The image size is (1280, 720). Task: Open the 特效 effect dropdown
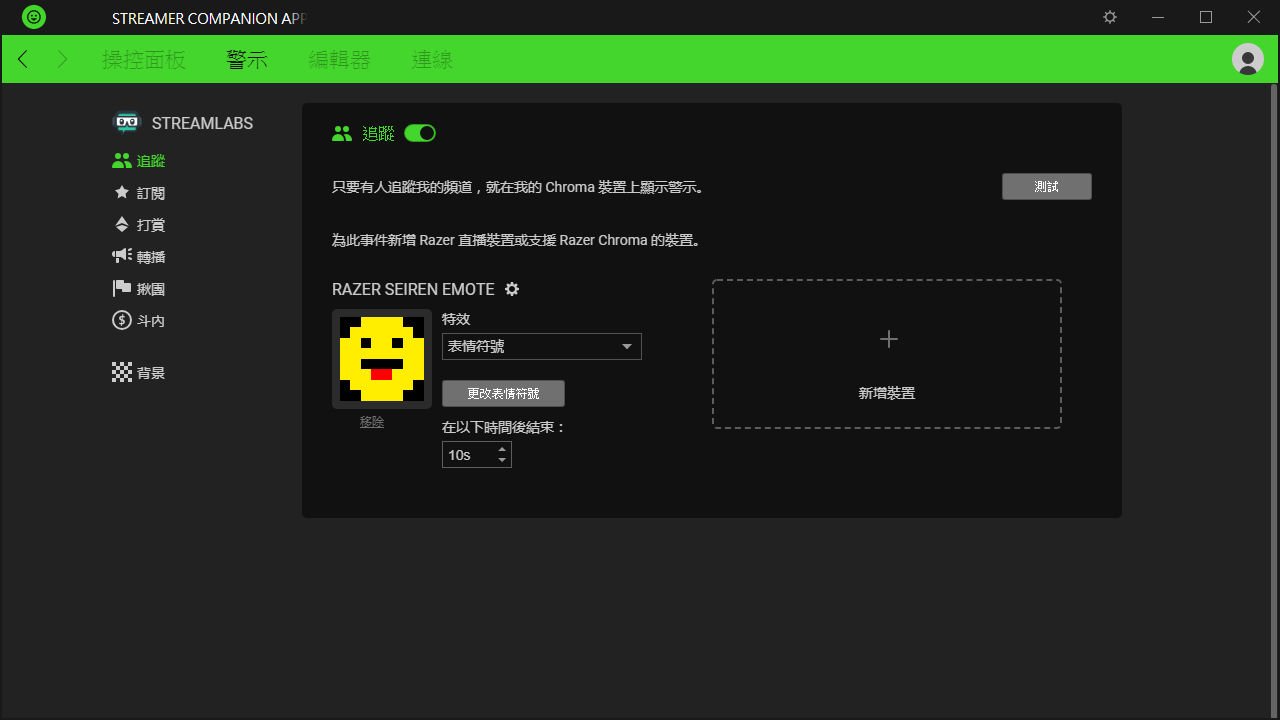[x=541, y=346]
